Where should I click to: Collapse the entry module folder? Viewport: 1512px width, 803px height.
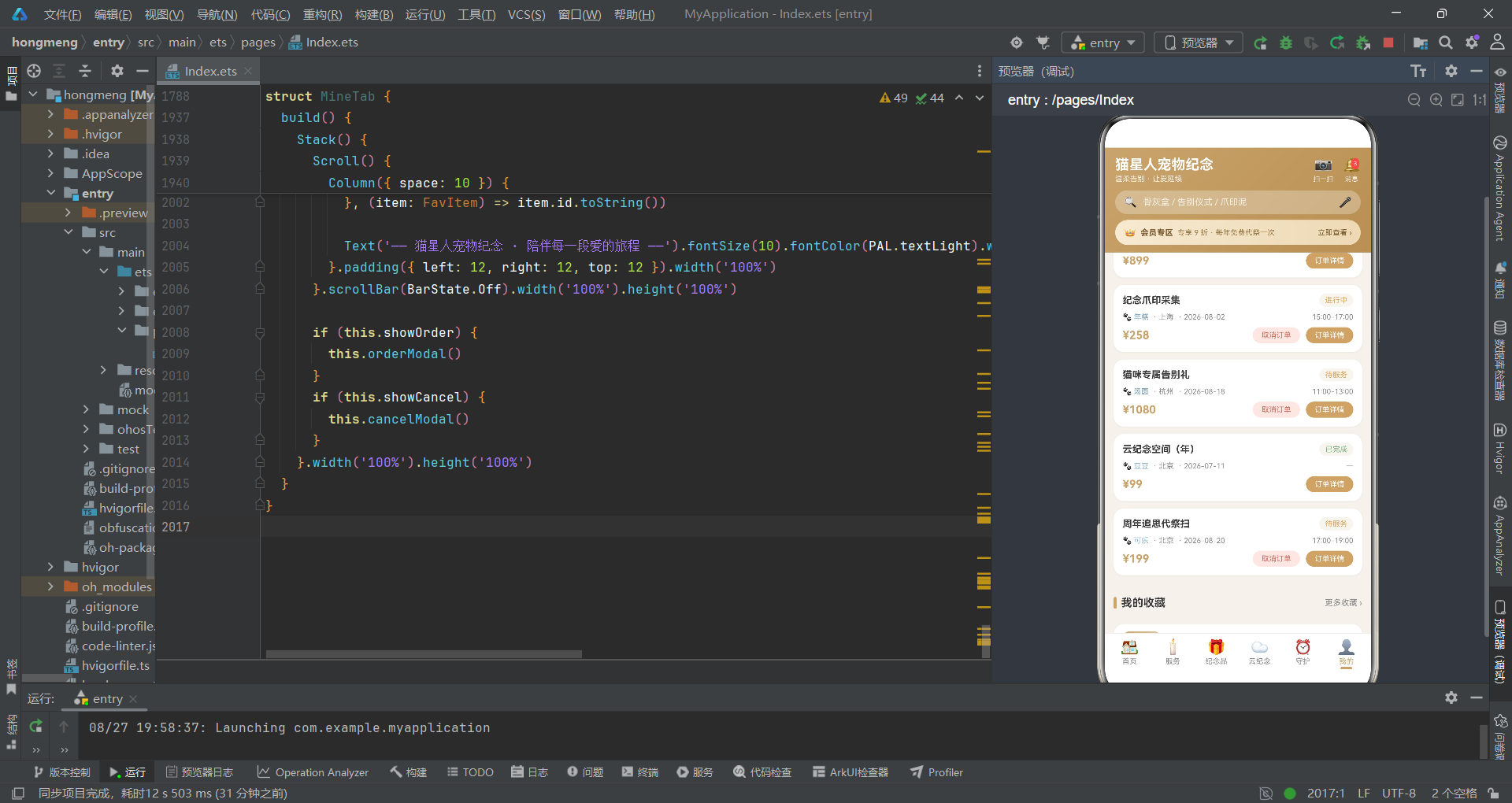(50, 193)
